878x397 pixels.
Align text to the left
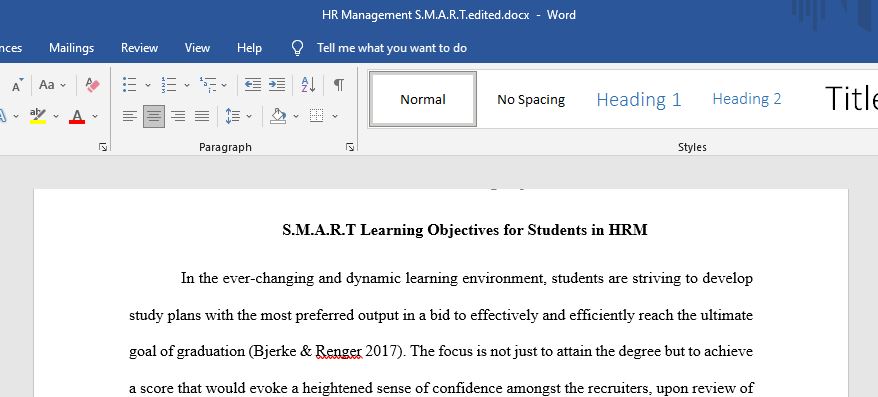(x=130, y=116)
